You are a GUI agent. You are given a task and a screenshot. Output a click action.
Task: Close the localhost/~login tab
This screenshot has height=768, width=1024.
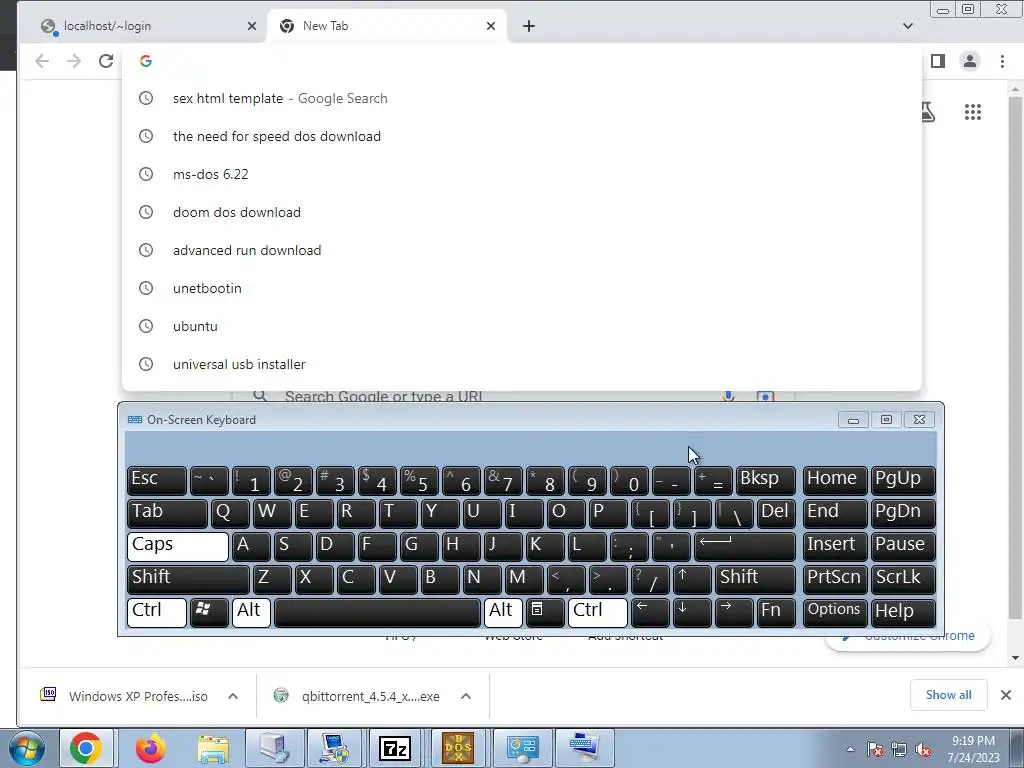click(252, 26)
